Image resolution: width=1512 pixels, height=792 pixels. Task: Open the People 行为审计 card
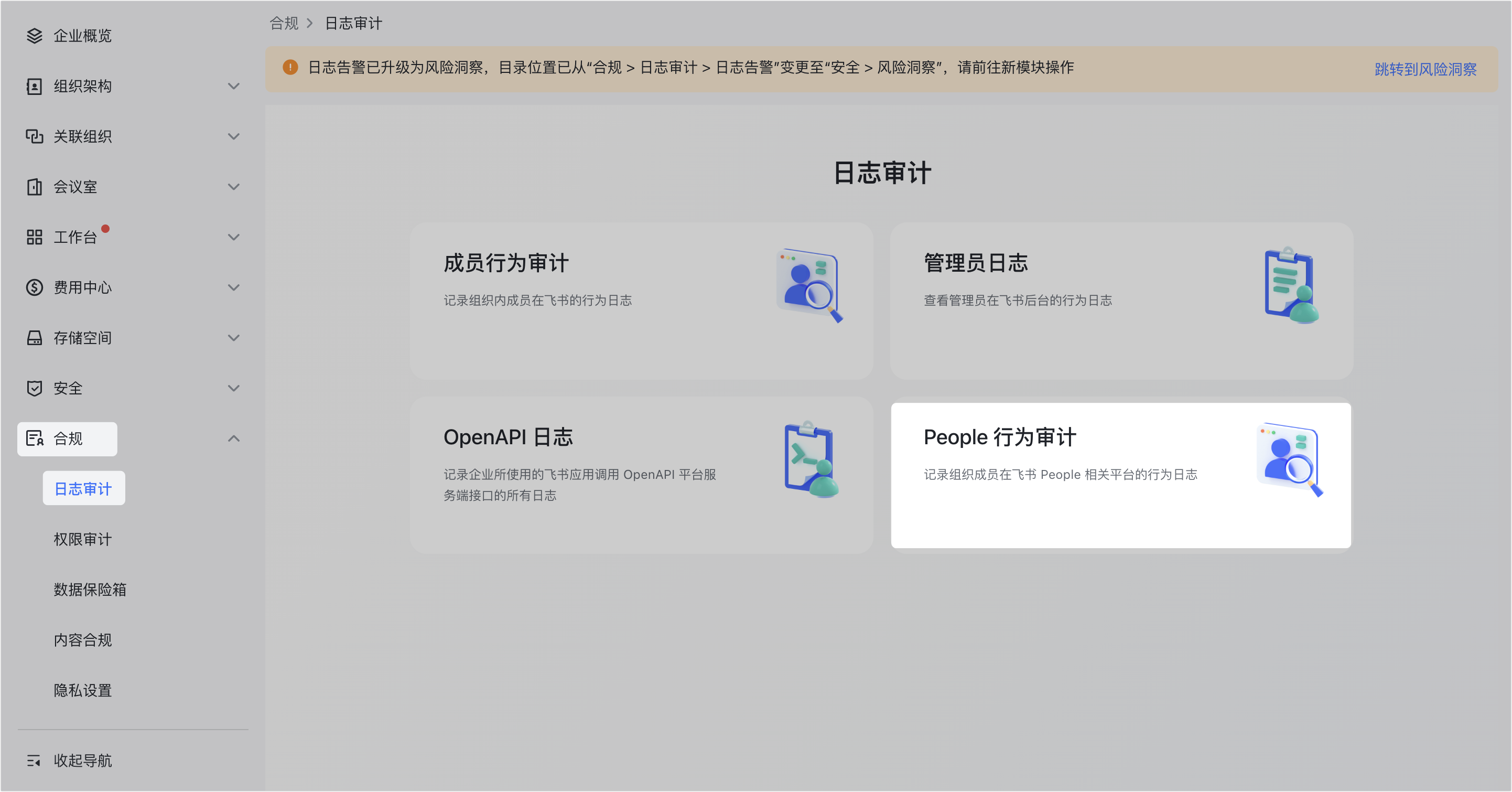(x=1120, y=476)
